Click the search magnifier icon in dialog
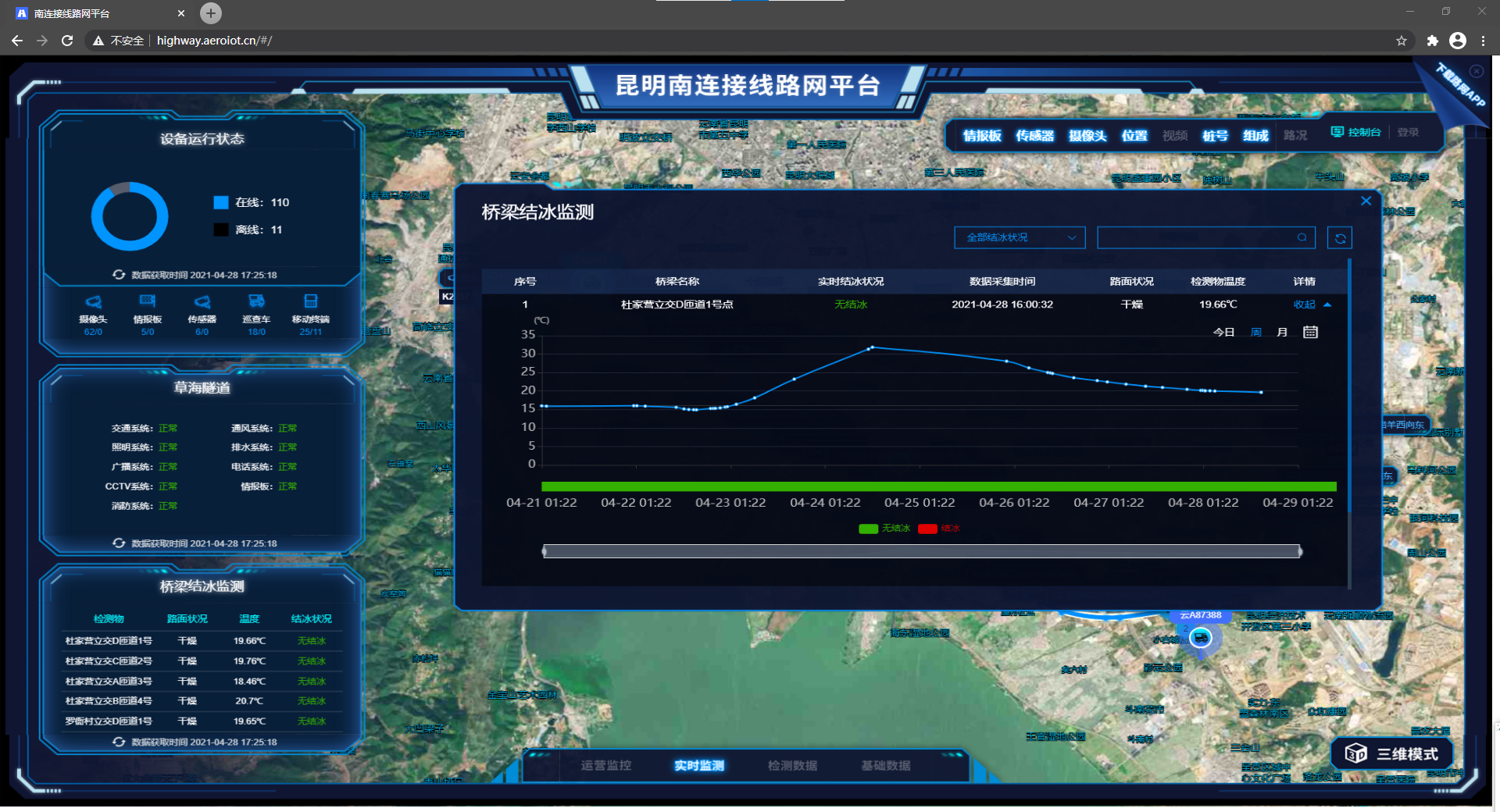 (1302, 238)
